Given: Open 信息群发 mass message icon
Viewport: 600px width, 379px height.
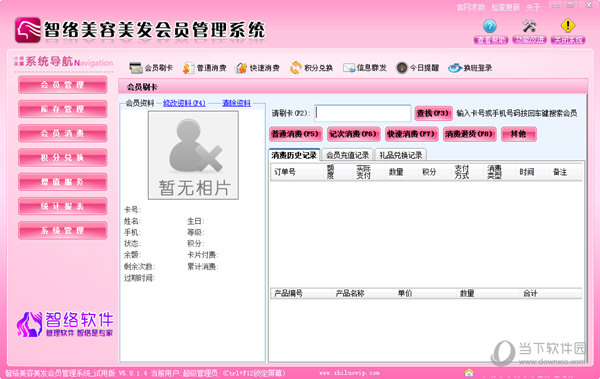Looking at the screenshot, I should (x=349, y=68).
